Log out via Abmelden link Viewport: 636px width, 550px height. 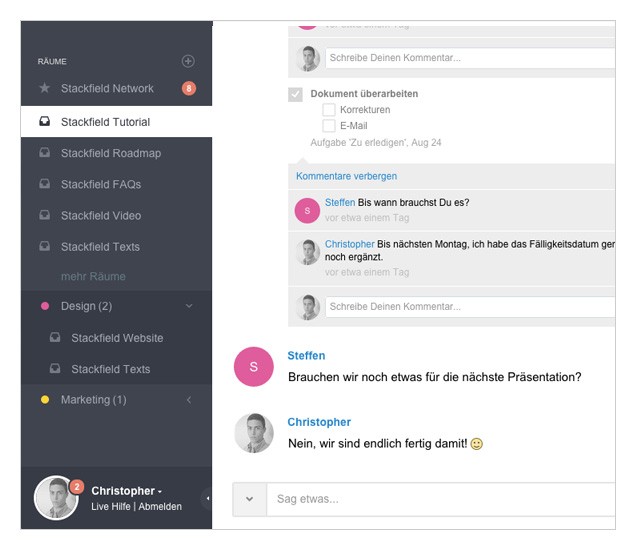[x=160, y=507]
